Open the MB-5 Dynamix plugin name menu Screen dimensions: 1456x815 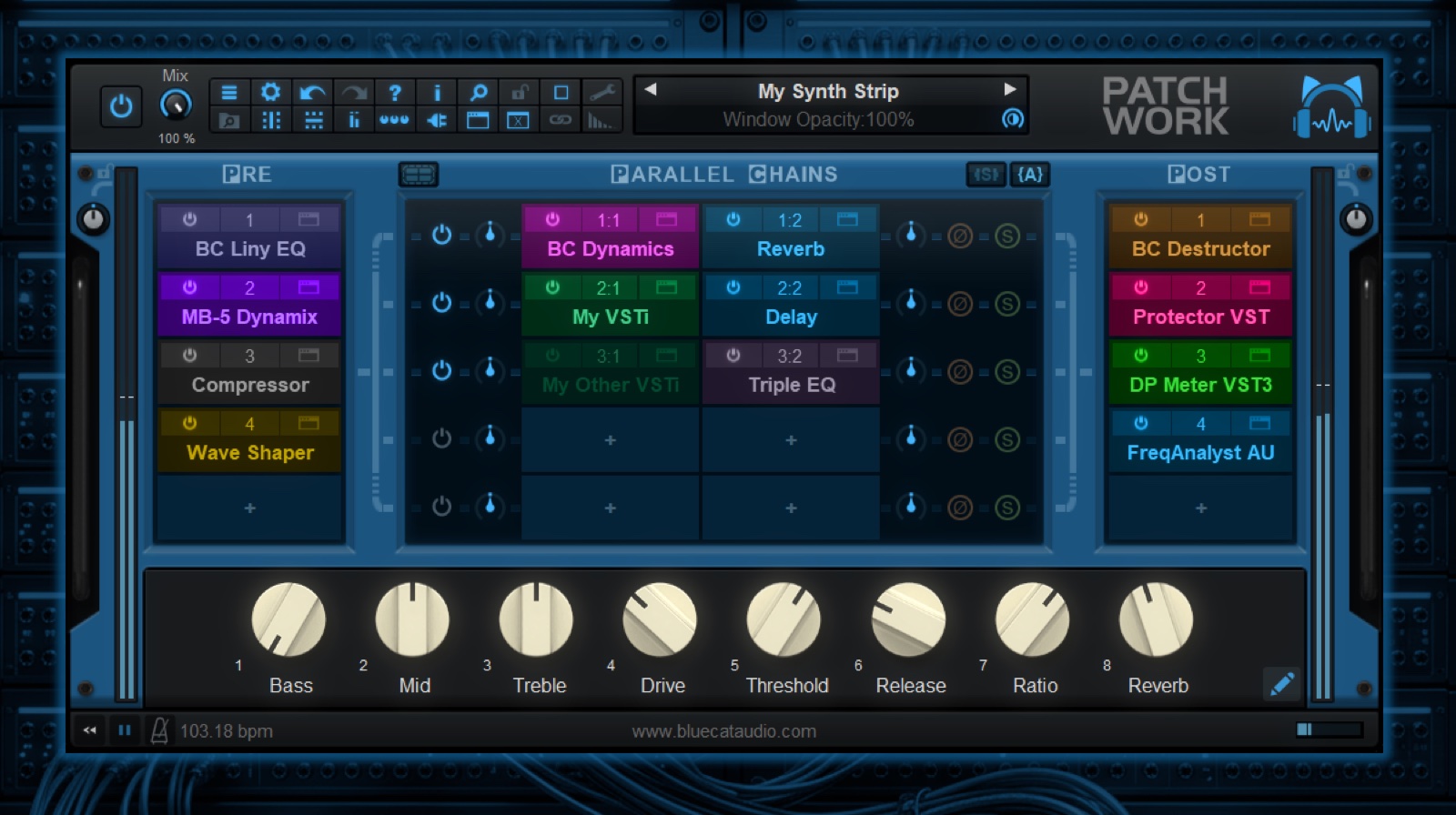point(250,317)
